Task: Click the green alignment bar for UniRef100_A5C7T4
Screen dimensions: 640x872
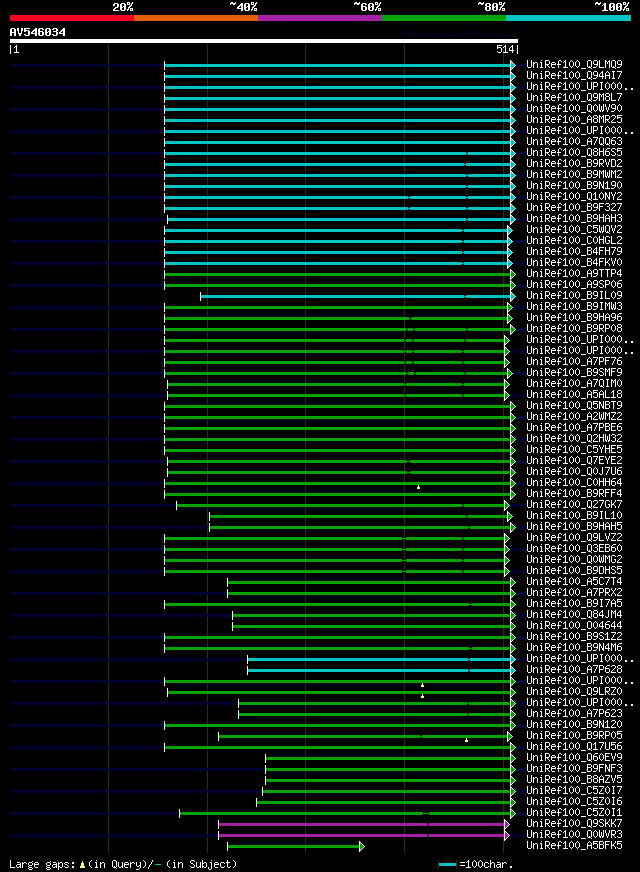Action: point(371,583)
